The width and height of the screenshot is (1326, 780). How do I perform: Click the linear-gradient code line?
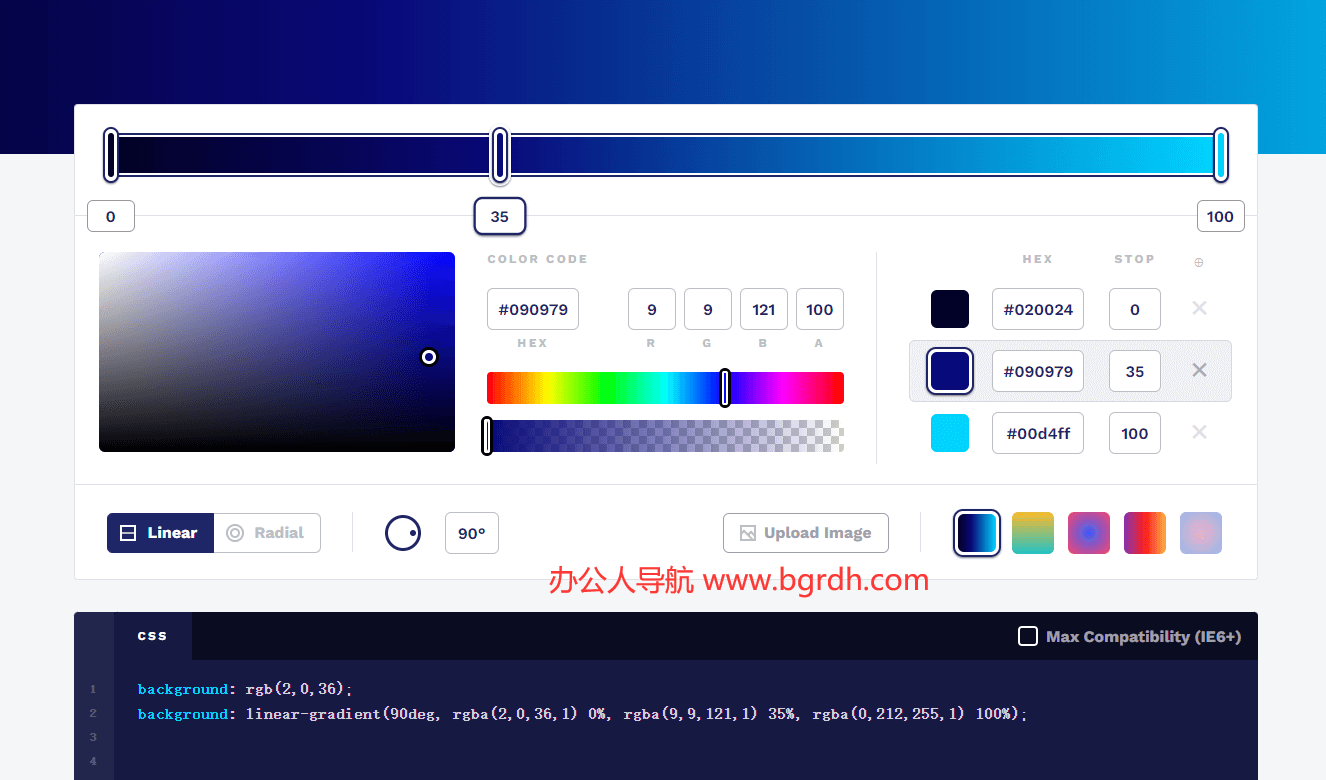point(583,714)
